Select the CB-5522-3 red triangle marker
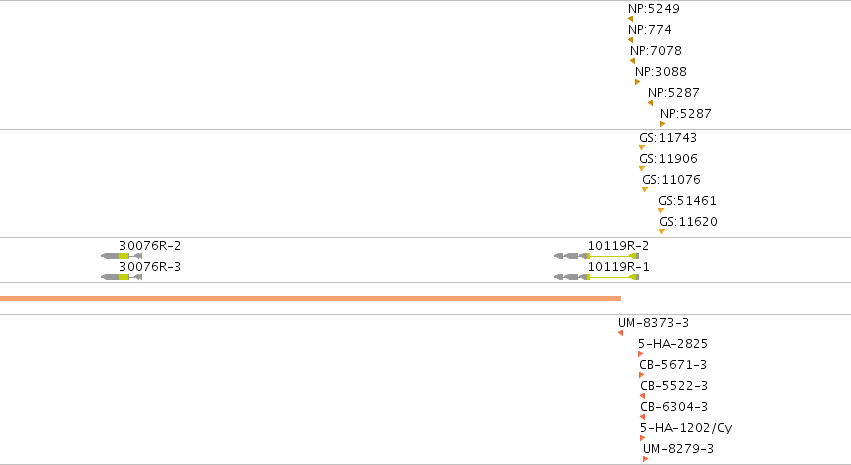Image resolution: width=851 pixels, height=465 pixels. [643, 396]
